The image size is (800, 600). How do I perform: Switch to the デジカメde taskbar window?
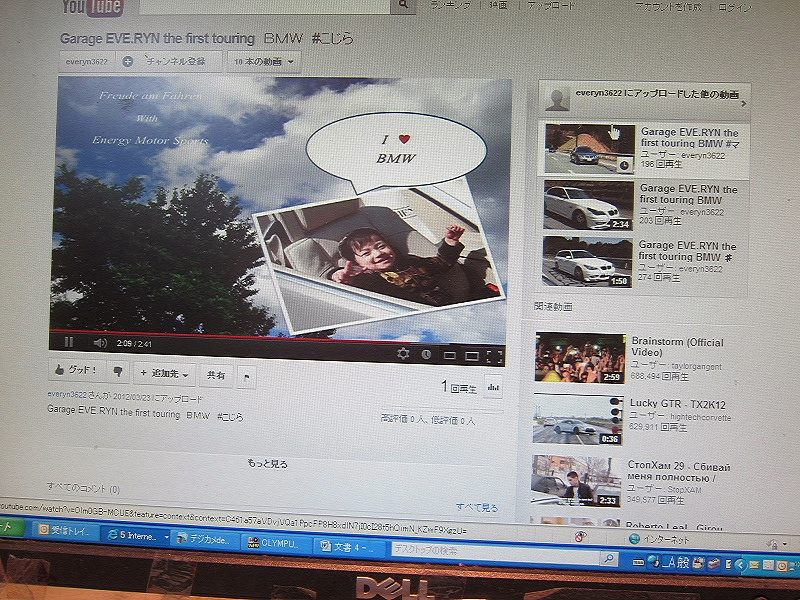[205, 540]
